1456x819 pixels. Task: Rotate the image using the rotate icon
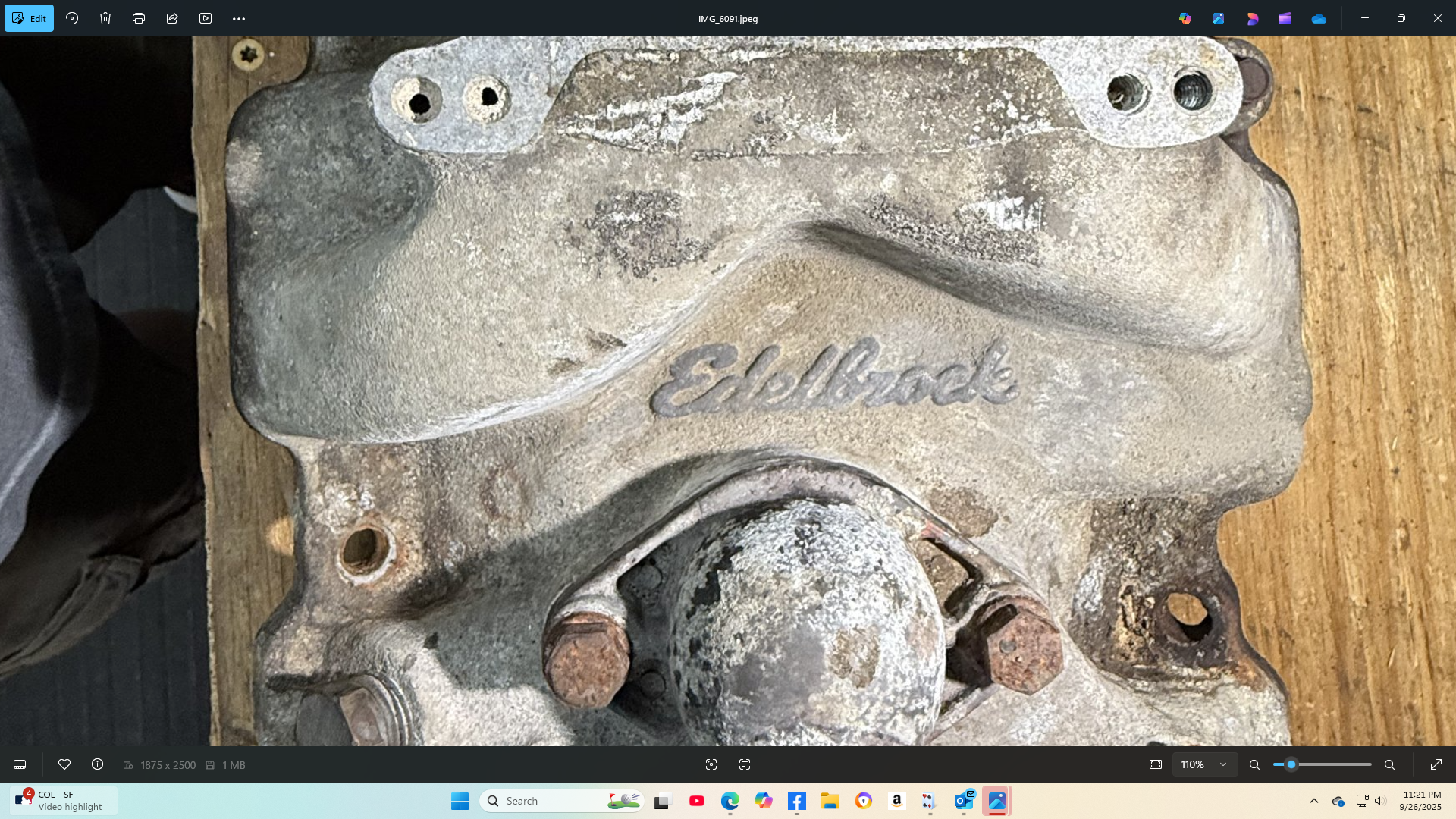coord(72,18)
